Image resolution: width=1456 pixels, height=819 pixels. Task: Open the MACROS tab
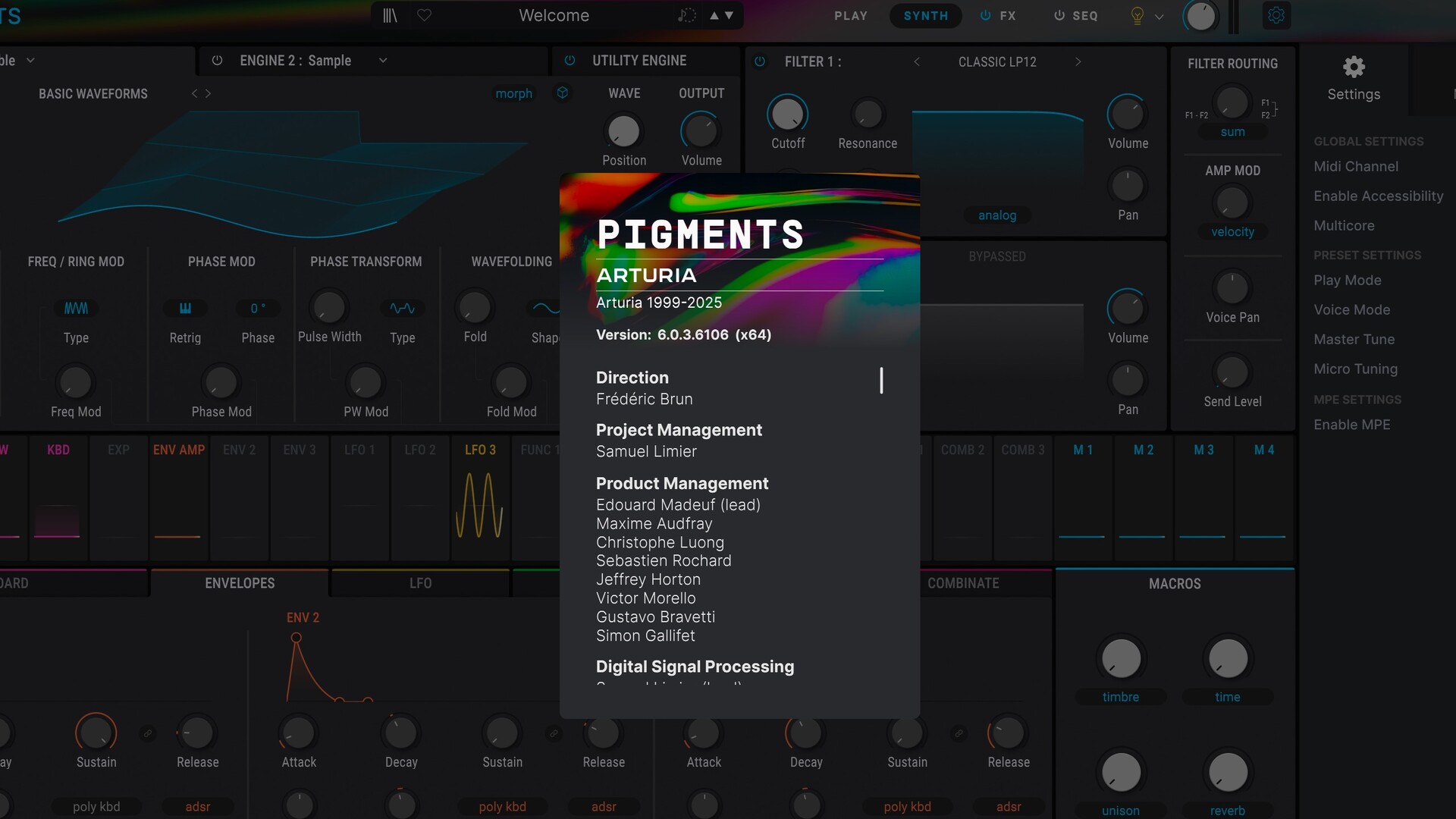(x=1175, y=583)
